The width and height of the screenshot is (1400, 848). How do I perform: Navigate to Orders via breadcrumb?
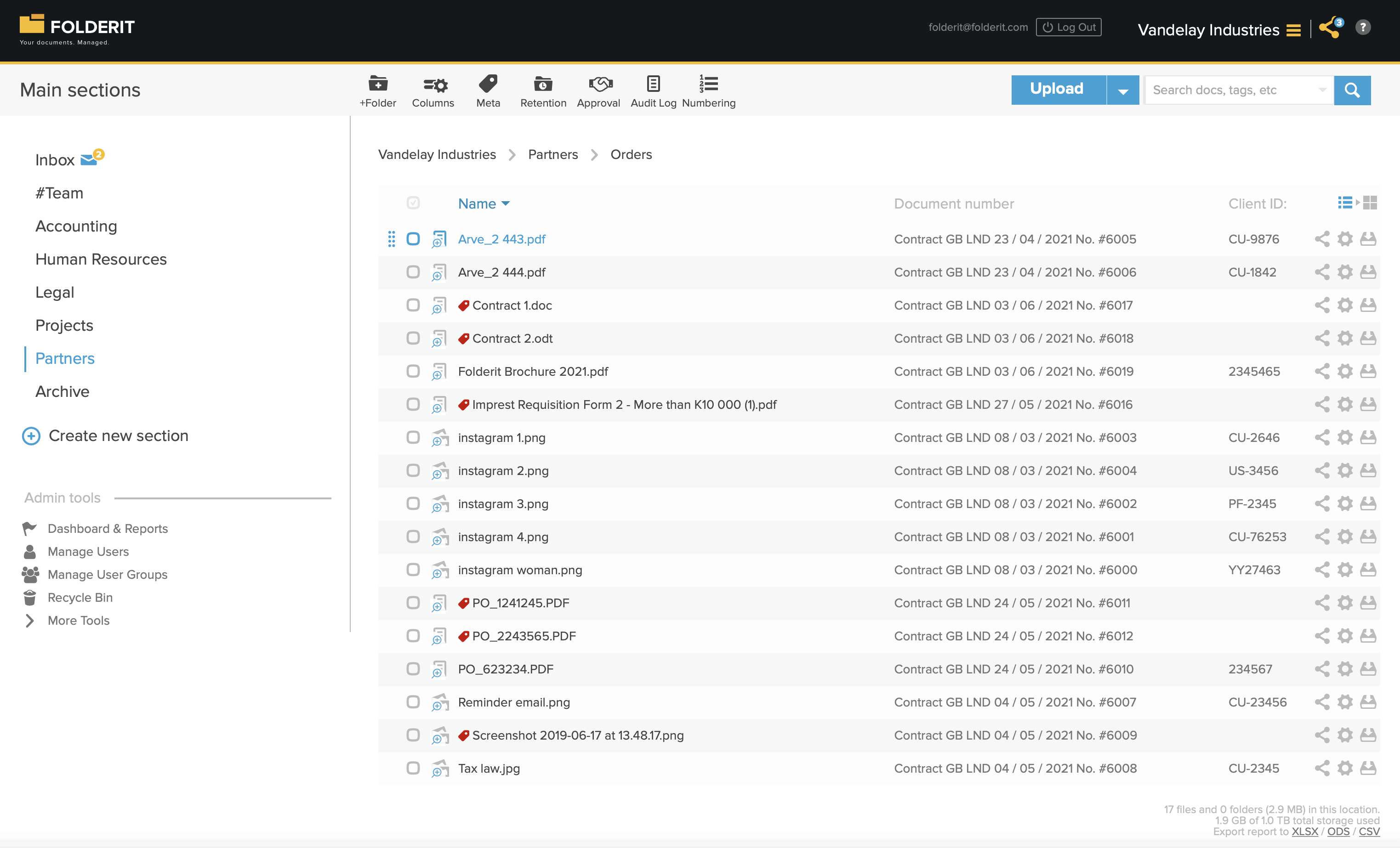click(x=631, y=154)
